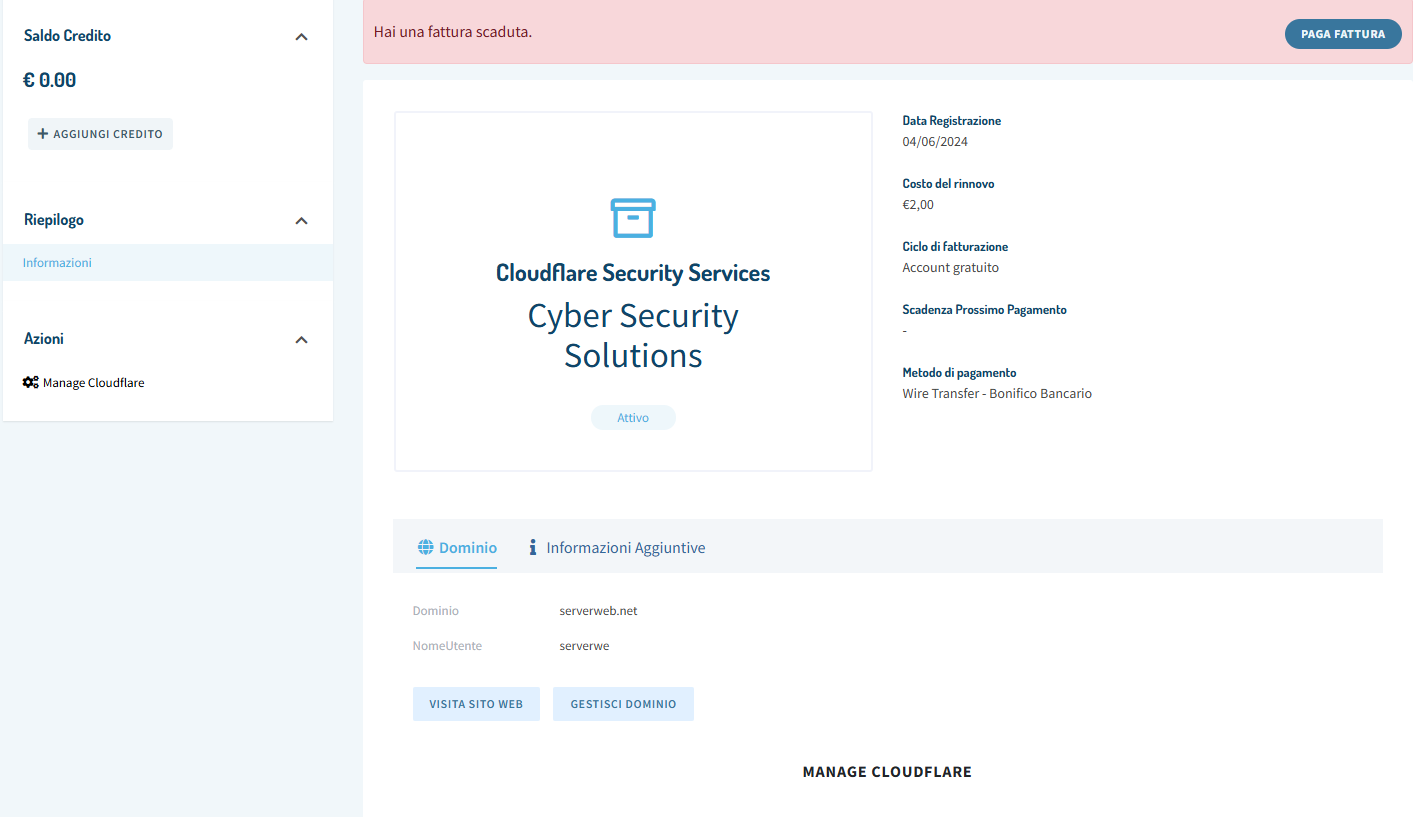The width and height of the screenshot is (1413, 817).
Task: Collapse the Riepilogo section chevron
Action: [301, 220]
